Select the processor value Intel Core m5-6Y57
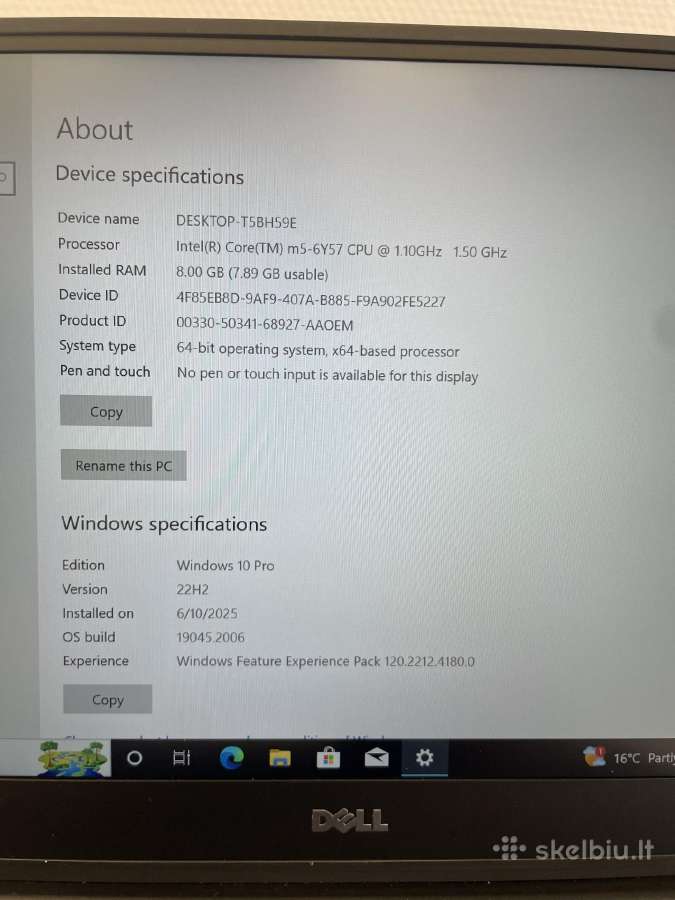 point(341,250)
